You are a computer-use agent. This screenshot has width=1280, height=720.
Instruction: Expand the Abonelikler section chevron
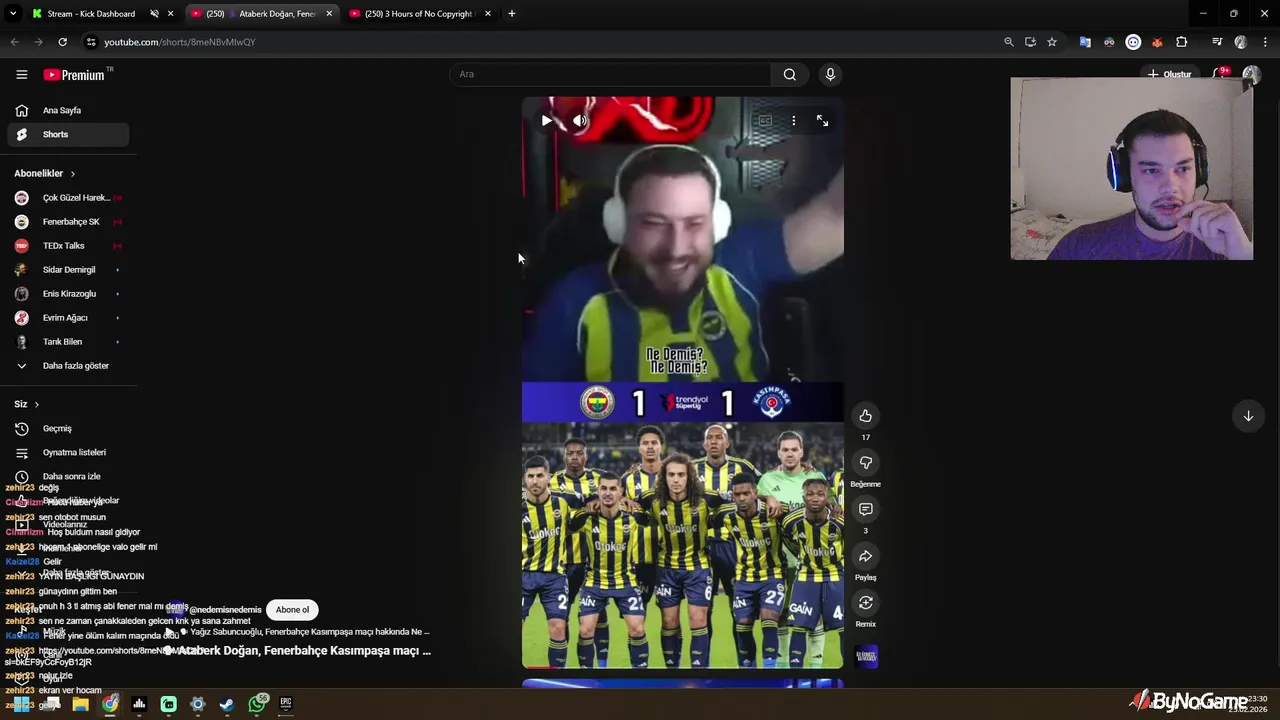click(72, 174)
